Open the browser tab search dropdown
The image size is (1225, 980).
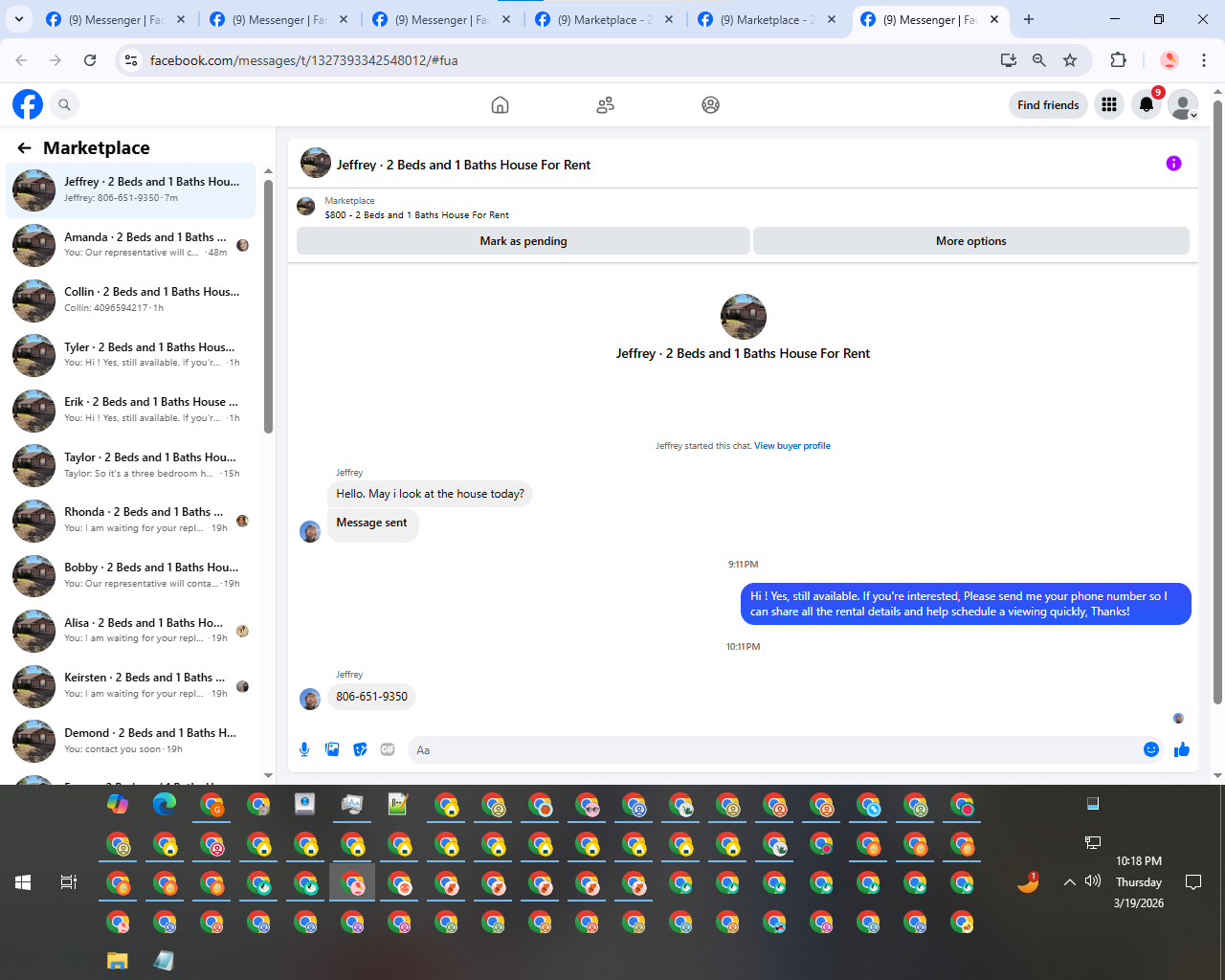click(19, 19)
